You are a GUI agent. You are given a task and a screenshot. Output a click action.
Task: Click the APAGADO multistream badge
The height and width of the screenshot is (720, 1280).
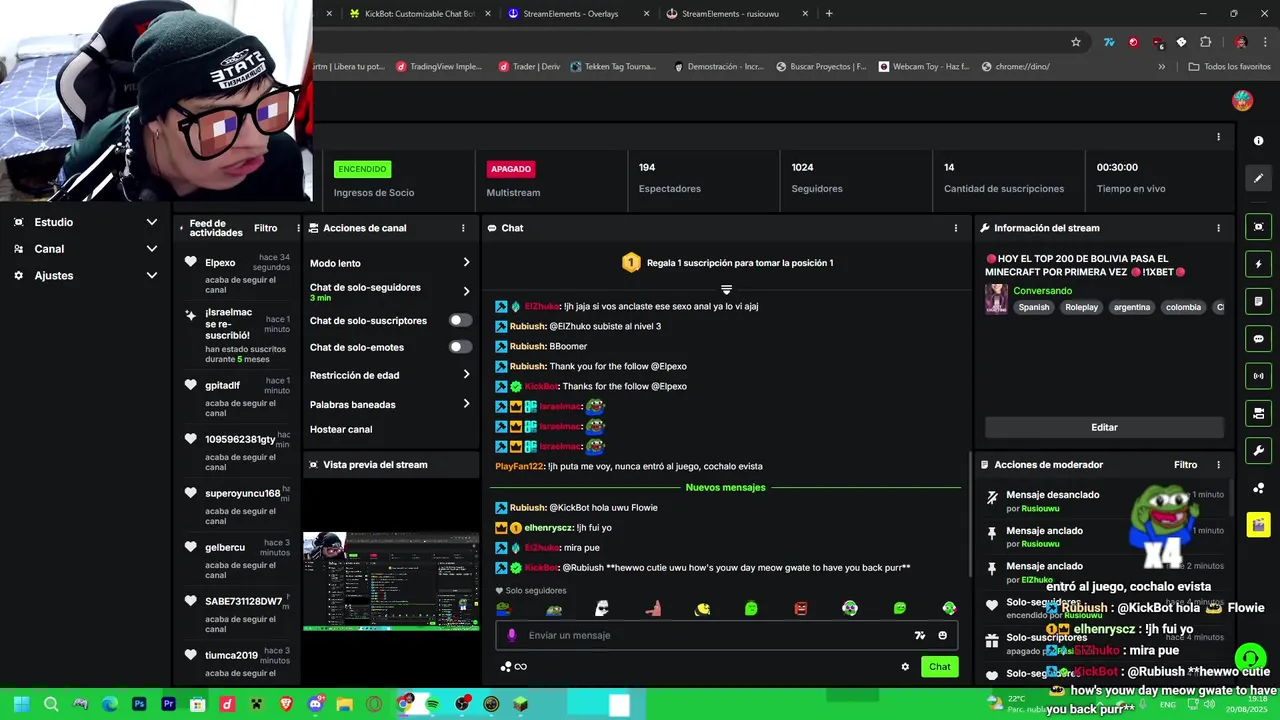pos(511,169)
